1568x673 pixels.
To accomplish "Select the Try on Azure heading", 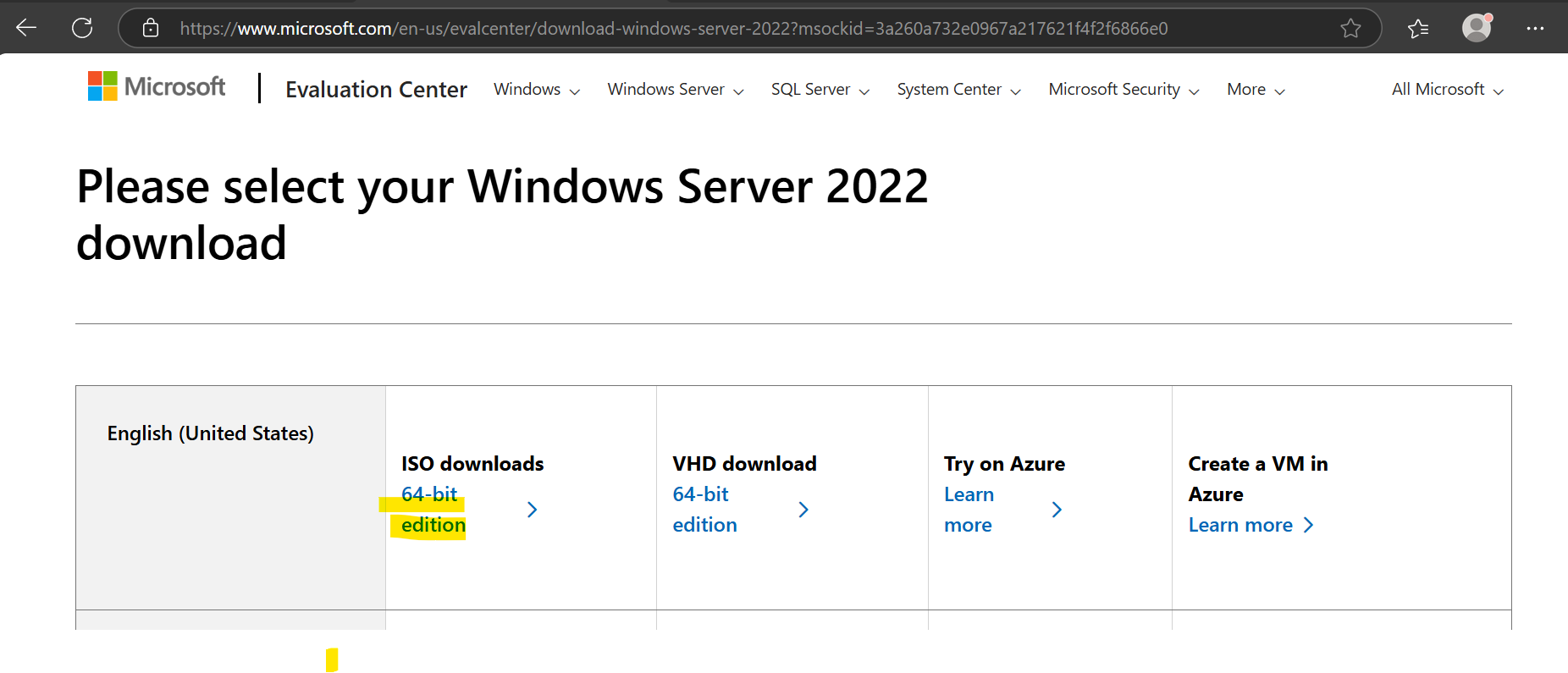I will pos(1004,464).
